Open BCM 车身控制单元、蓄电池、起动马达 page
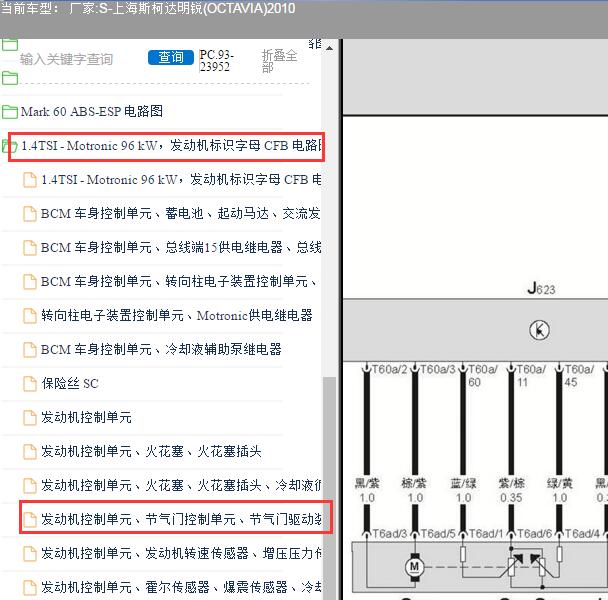This screenshot has height=600, width=608. pyautogui.click(x=181, y=214)
